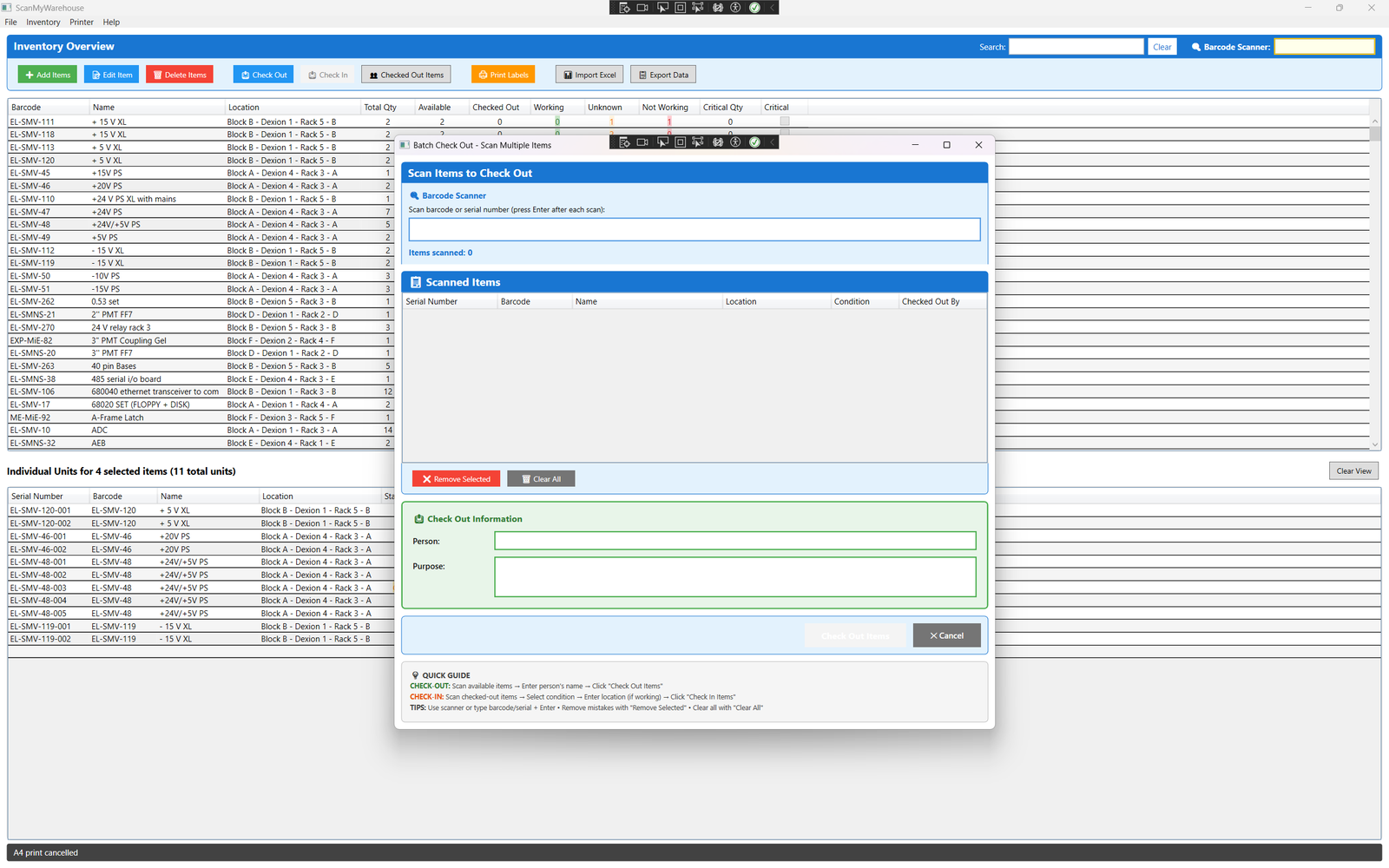Toggle the Critical checkbox on the EL-SMV-111 row

[784, 122]
